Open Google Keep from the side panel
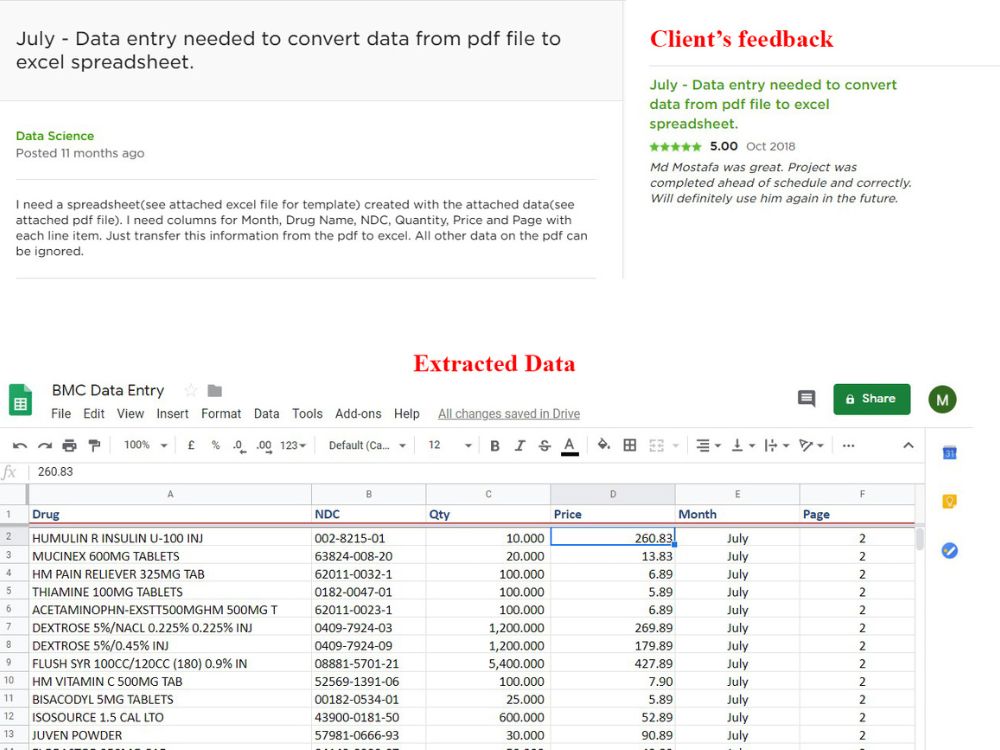The height and width of the screenshot is (750, 1000). (x=948, y=500)
